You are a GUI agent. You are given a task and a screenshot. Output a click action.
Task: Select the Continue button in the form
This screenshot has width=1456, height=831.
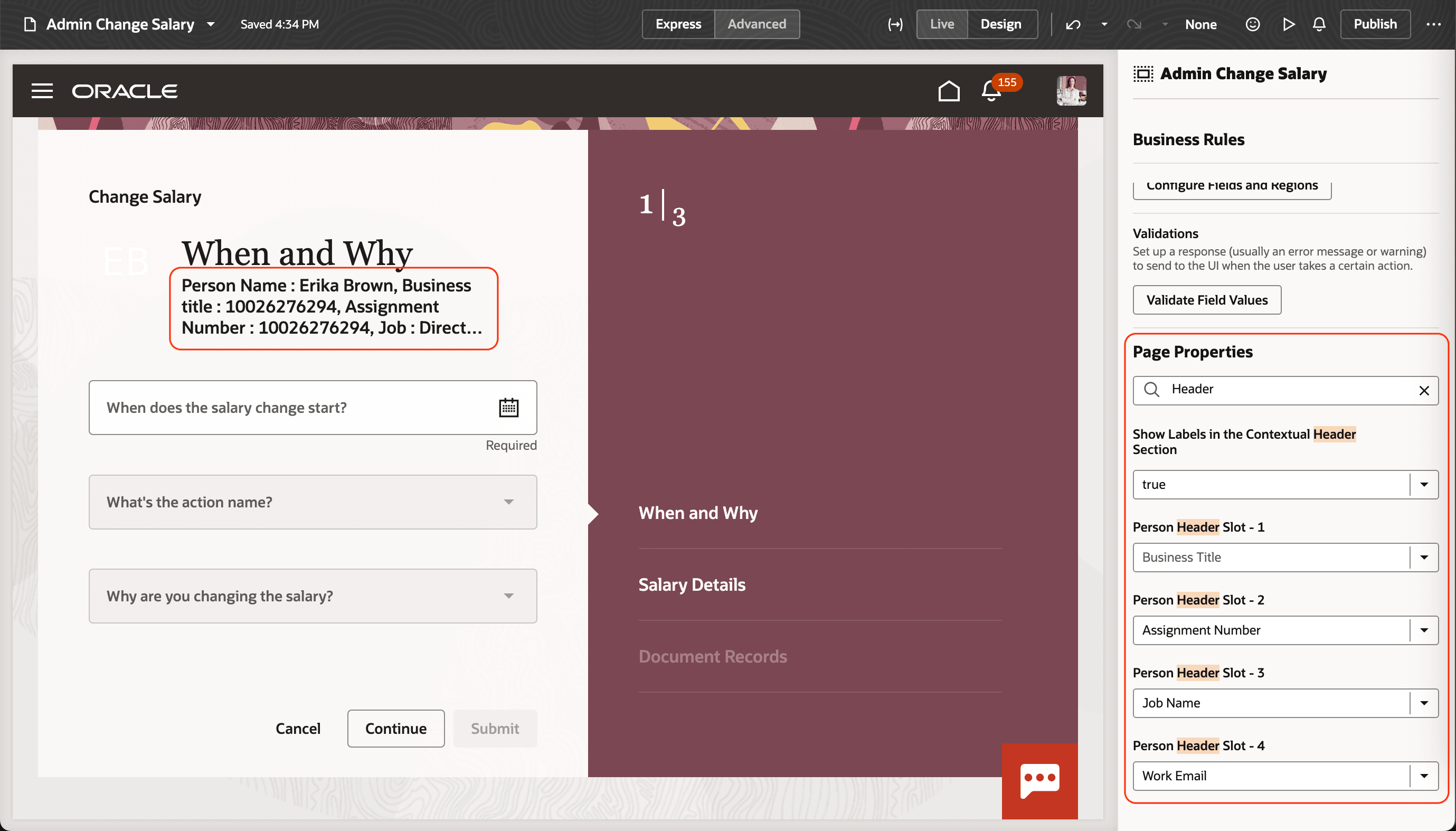(x=395, y=728)
